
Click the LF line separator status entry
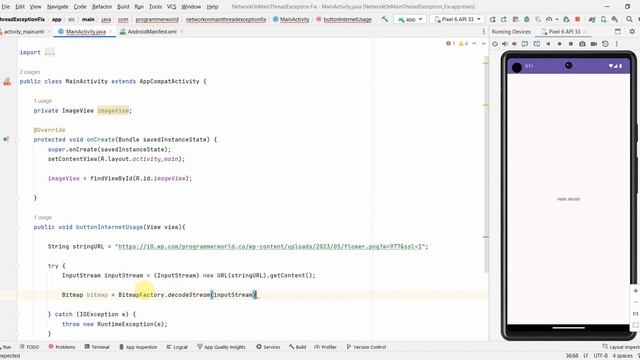[586, 356]
